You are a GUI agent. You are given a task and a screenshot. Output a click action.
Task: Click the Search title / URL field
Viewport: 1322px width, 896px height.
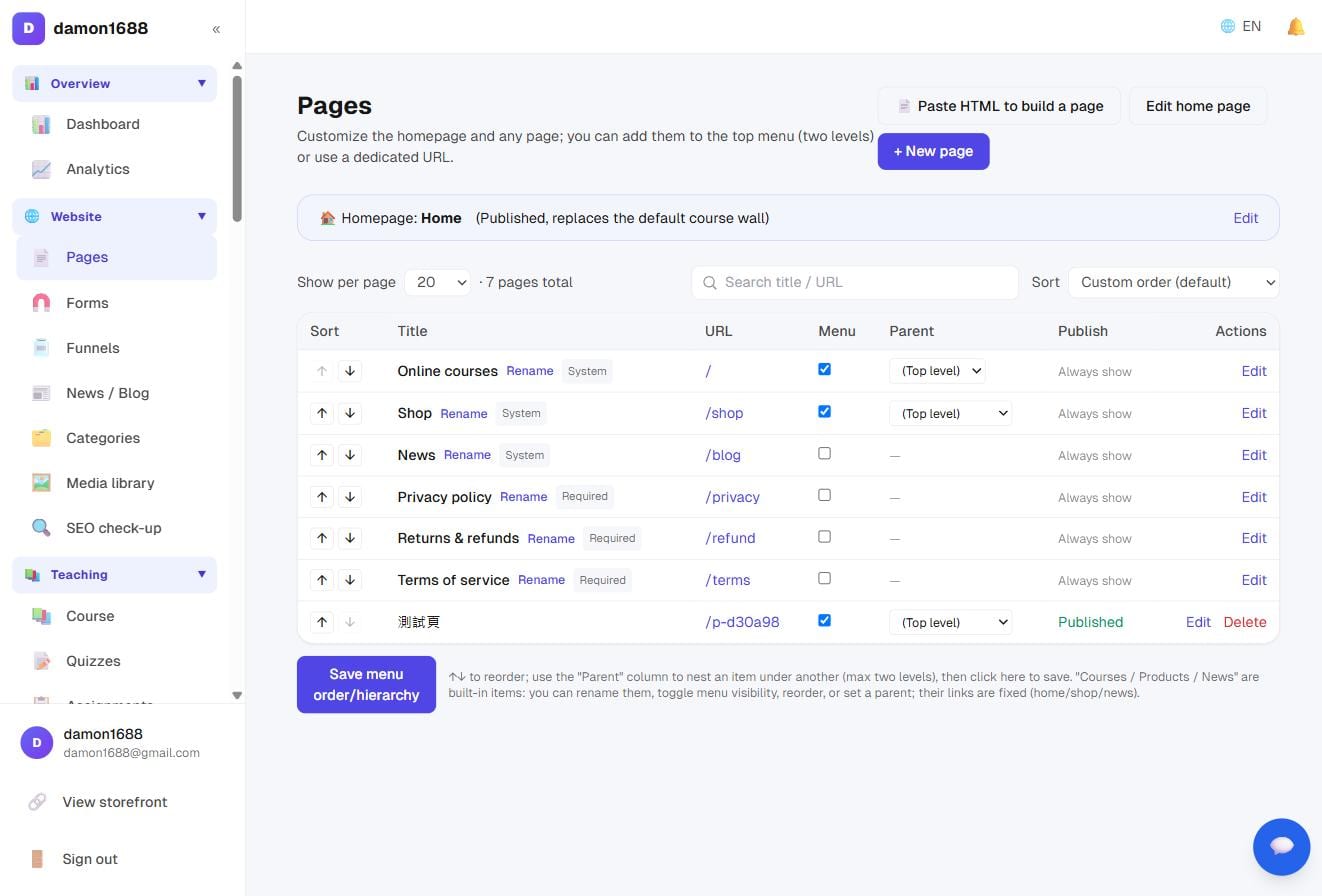855,282
